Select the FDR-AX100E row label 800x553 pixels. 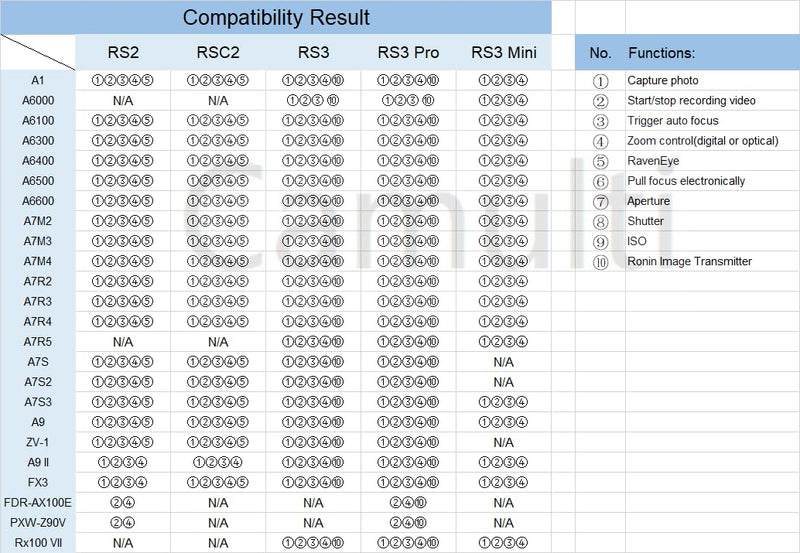38,502
